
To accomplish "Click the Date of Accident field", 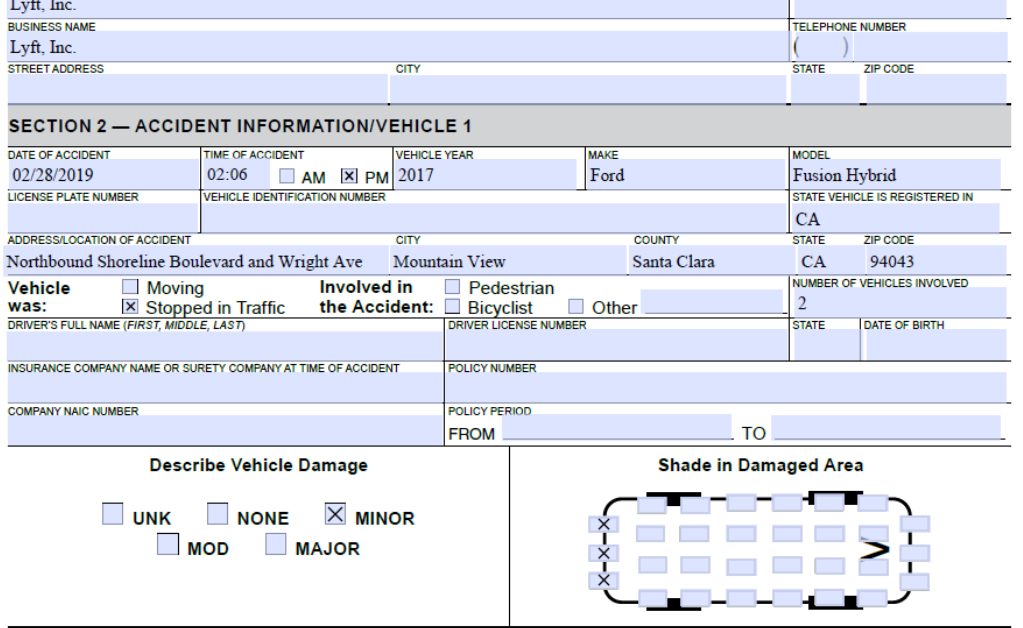I will [102, 175].
